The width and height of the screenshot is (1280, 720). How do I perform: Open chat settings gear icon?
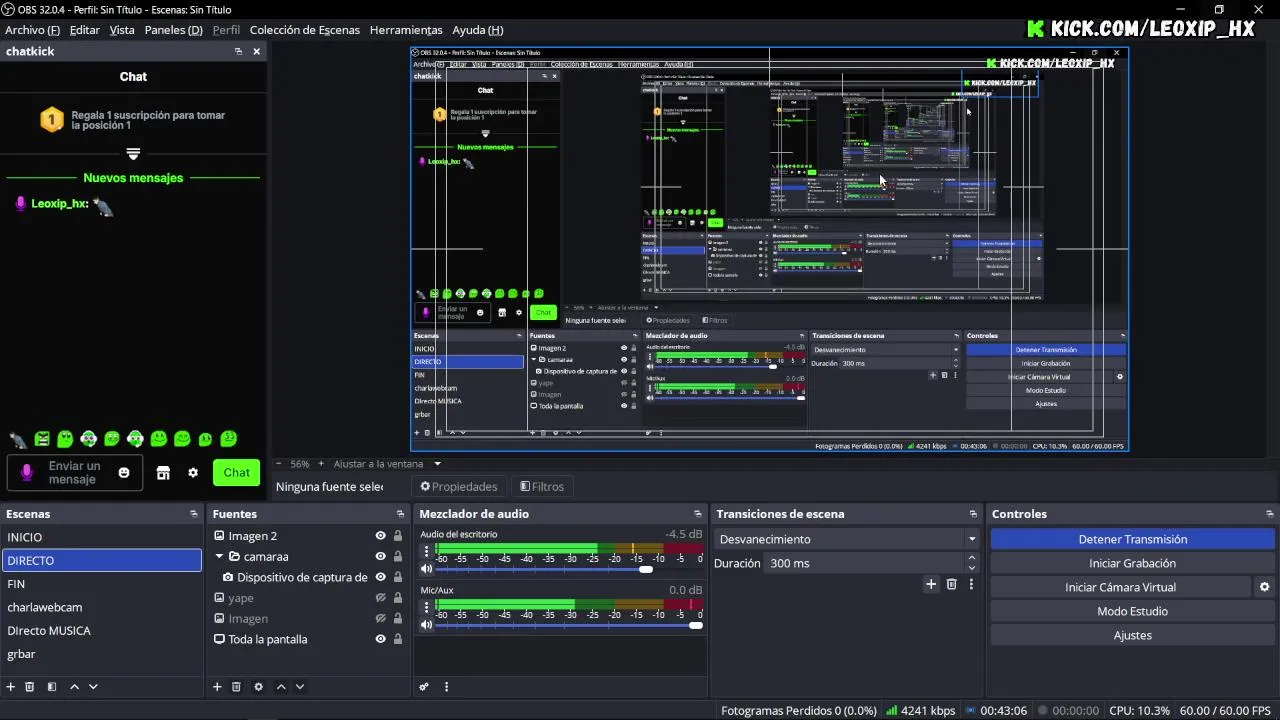click(x=193, y=473)
